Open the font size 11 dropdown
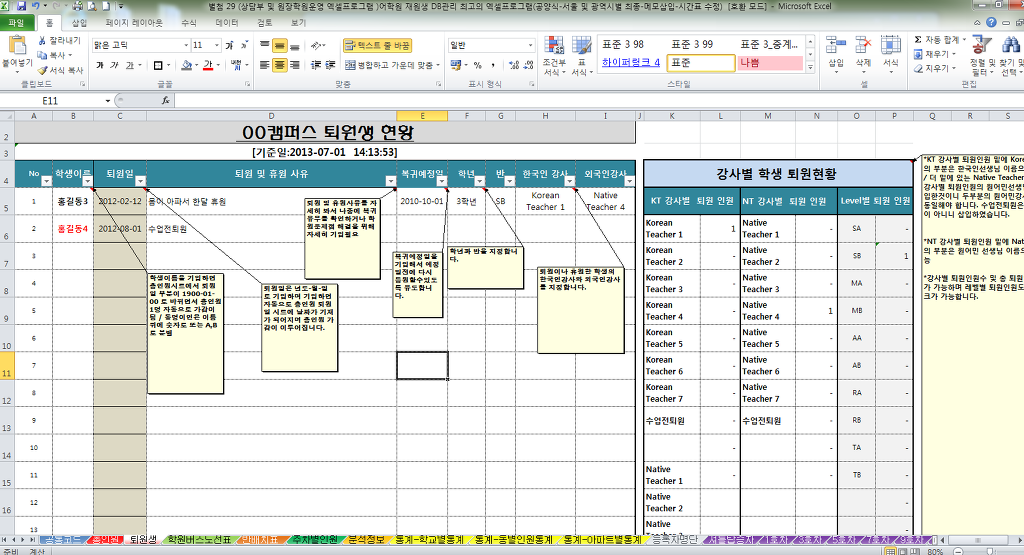The height and width of the screenshot is (555, 1024). point(217,45)
